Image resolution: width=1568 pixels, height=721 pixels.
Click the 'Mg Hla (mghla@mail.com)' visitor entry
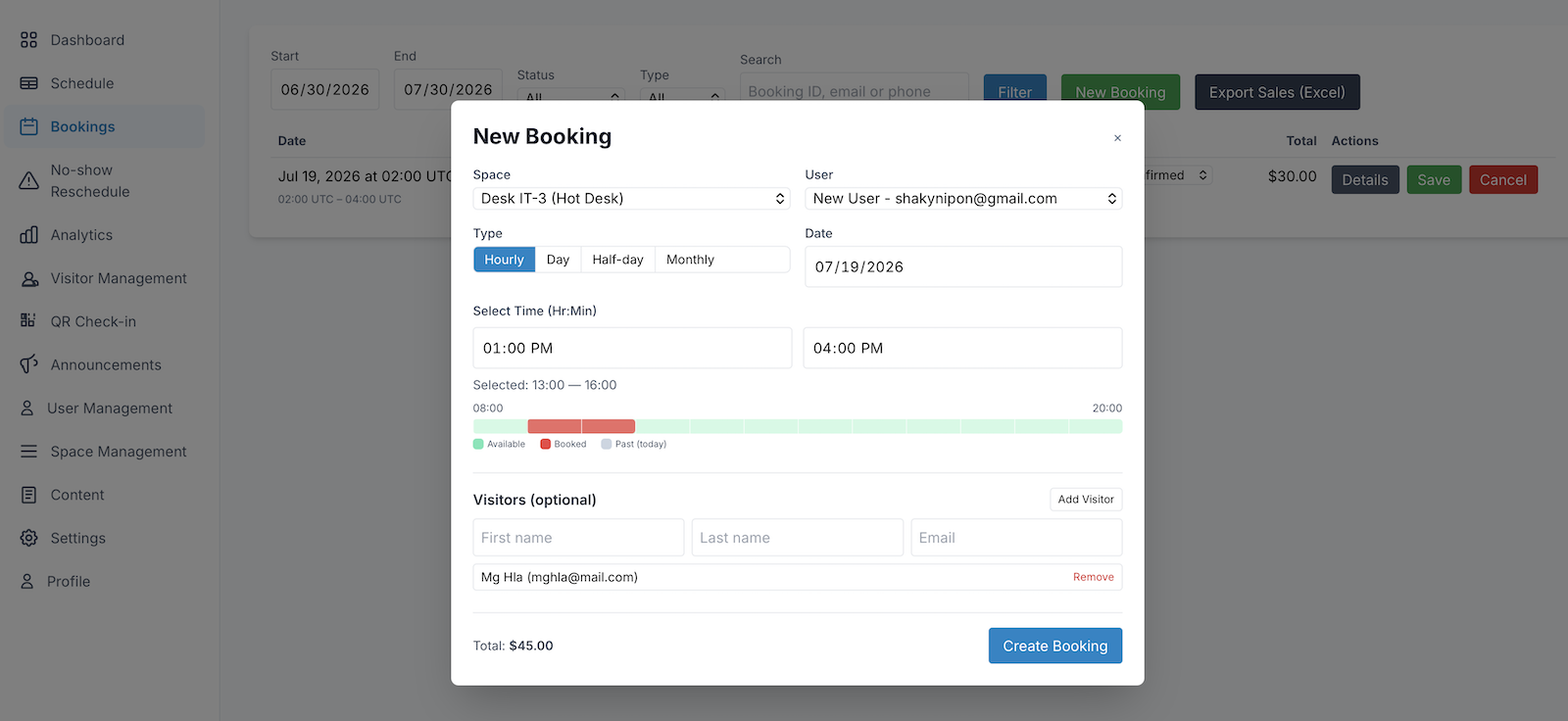pos(560,577)
